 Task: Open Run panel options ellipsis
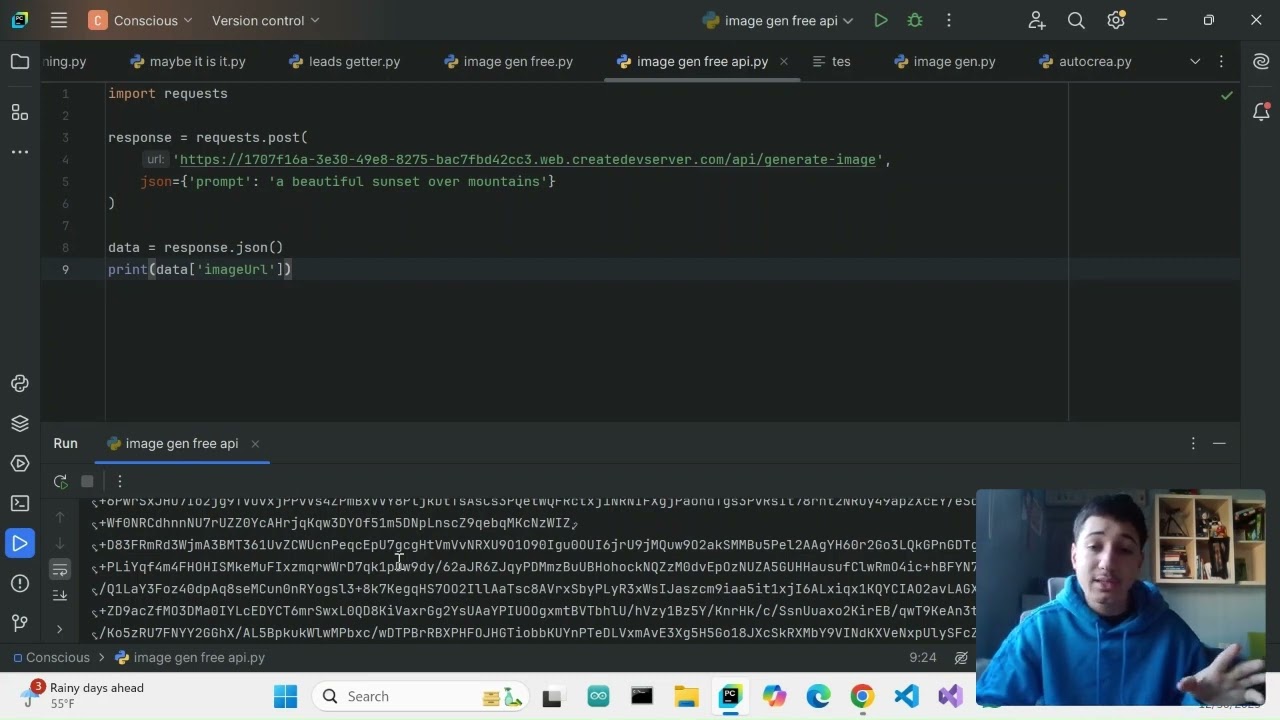click(x=1193, y=443)
